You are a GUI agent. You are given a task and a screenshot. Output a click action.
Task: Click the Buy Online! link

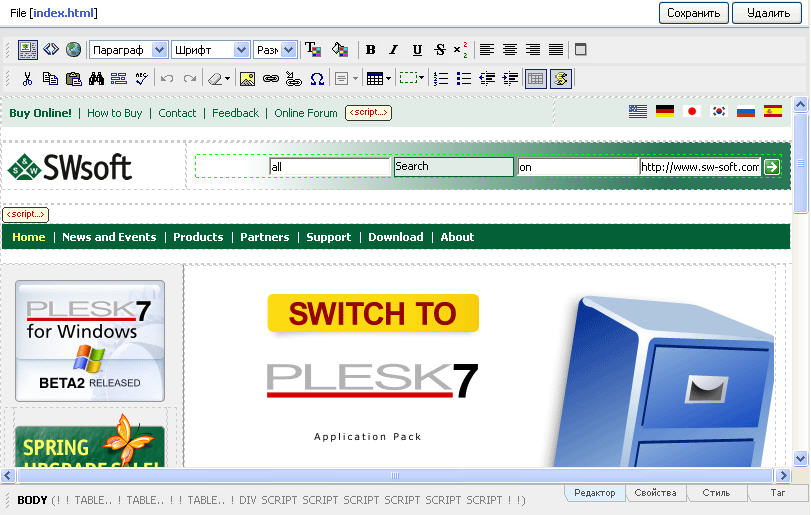pos(40,113)
